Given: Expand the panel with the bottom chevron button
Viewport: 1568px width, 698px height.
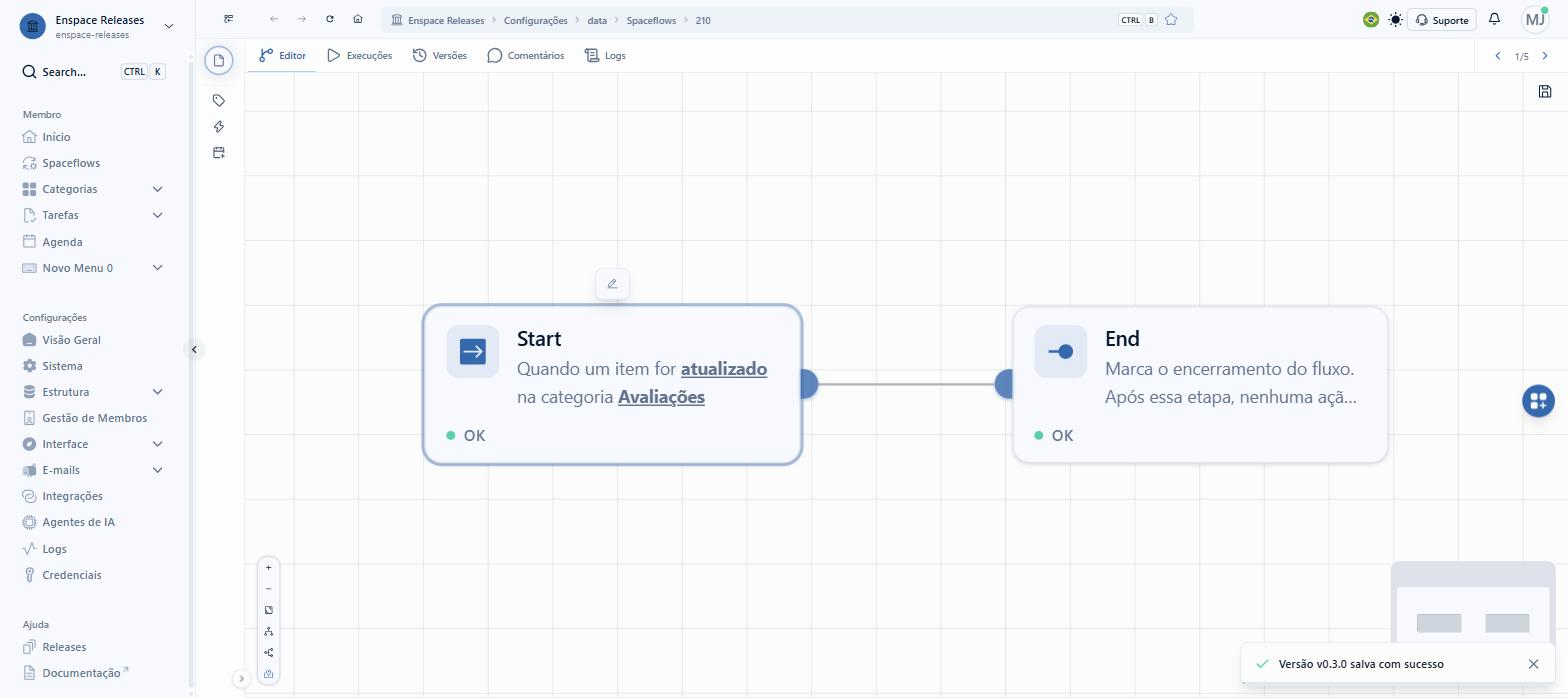Looking at the screenshot, I should (x=241, y=679).
